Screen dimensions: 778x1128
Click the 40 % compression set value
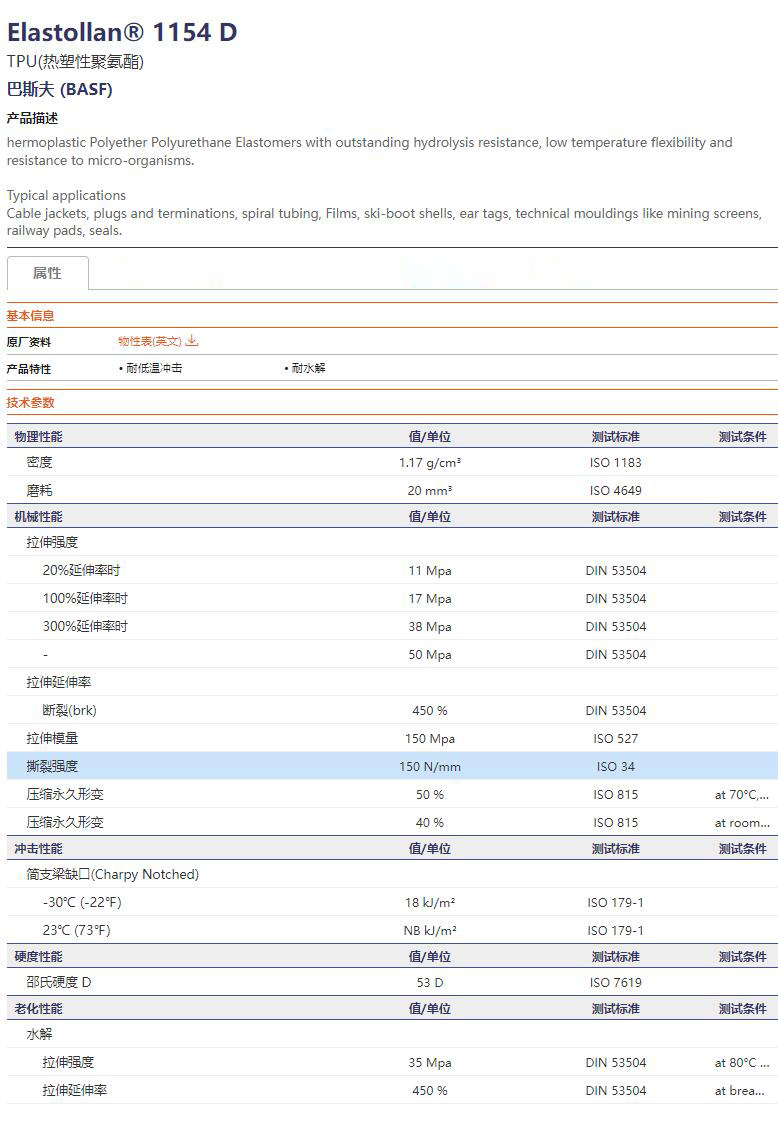[x=430, y=823]
